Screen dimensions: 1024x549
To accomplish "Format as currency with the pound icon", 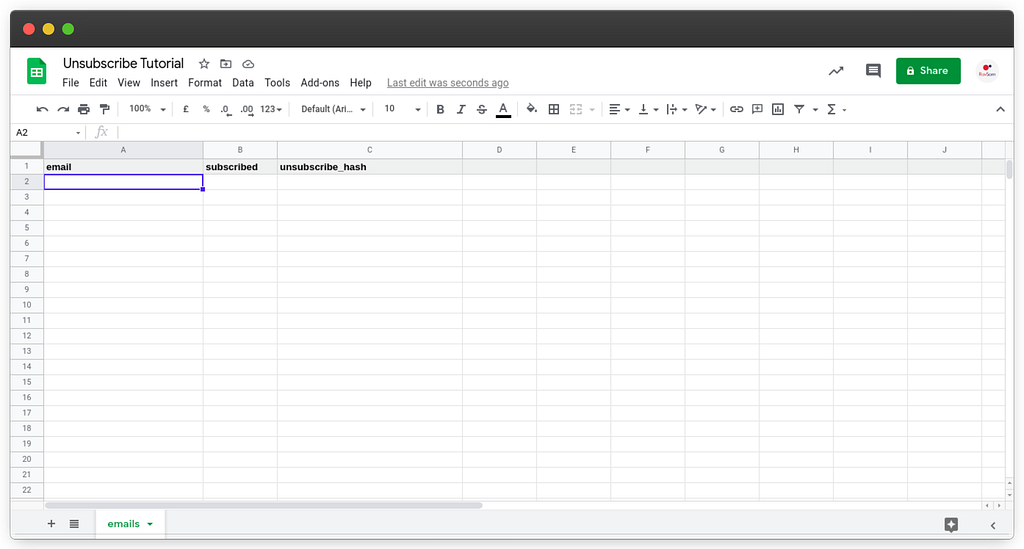I will [186, 109].
